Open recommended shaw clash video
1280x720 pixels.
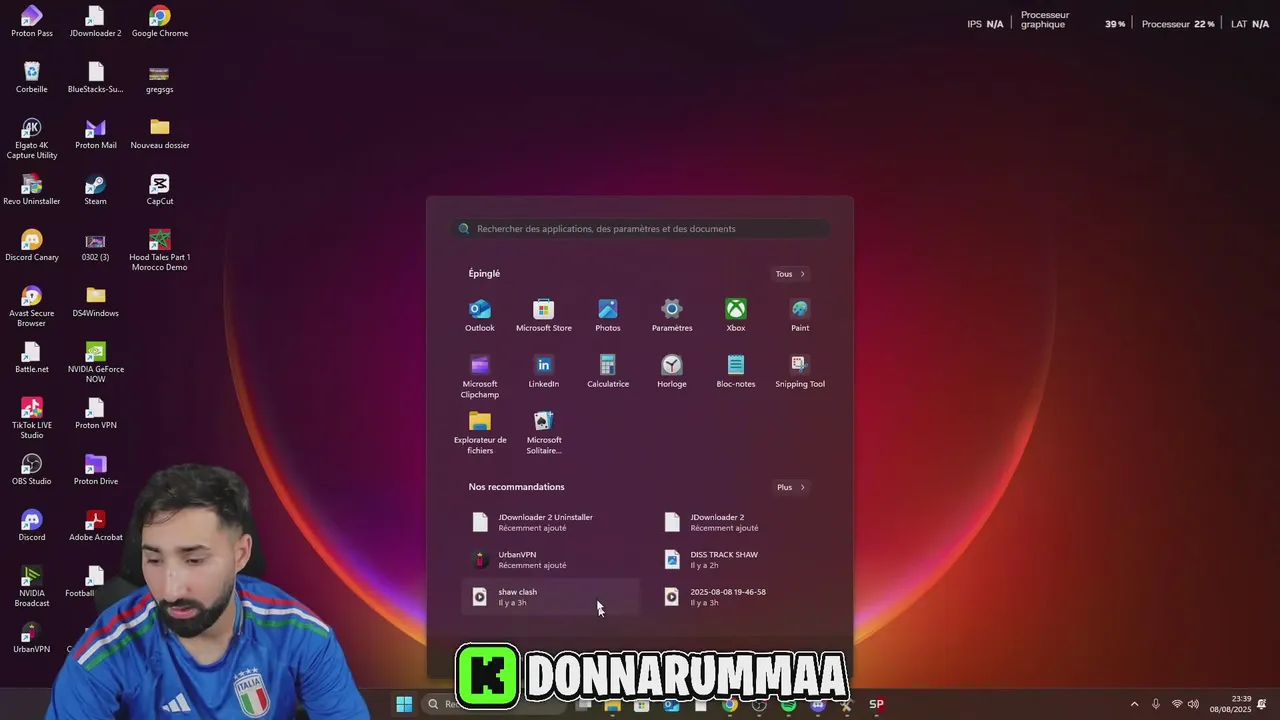550,597
